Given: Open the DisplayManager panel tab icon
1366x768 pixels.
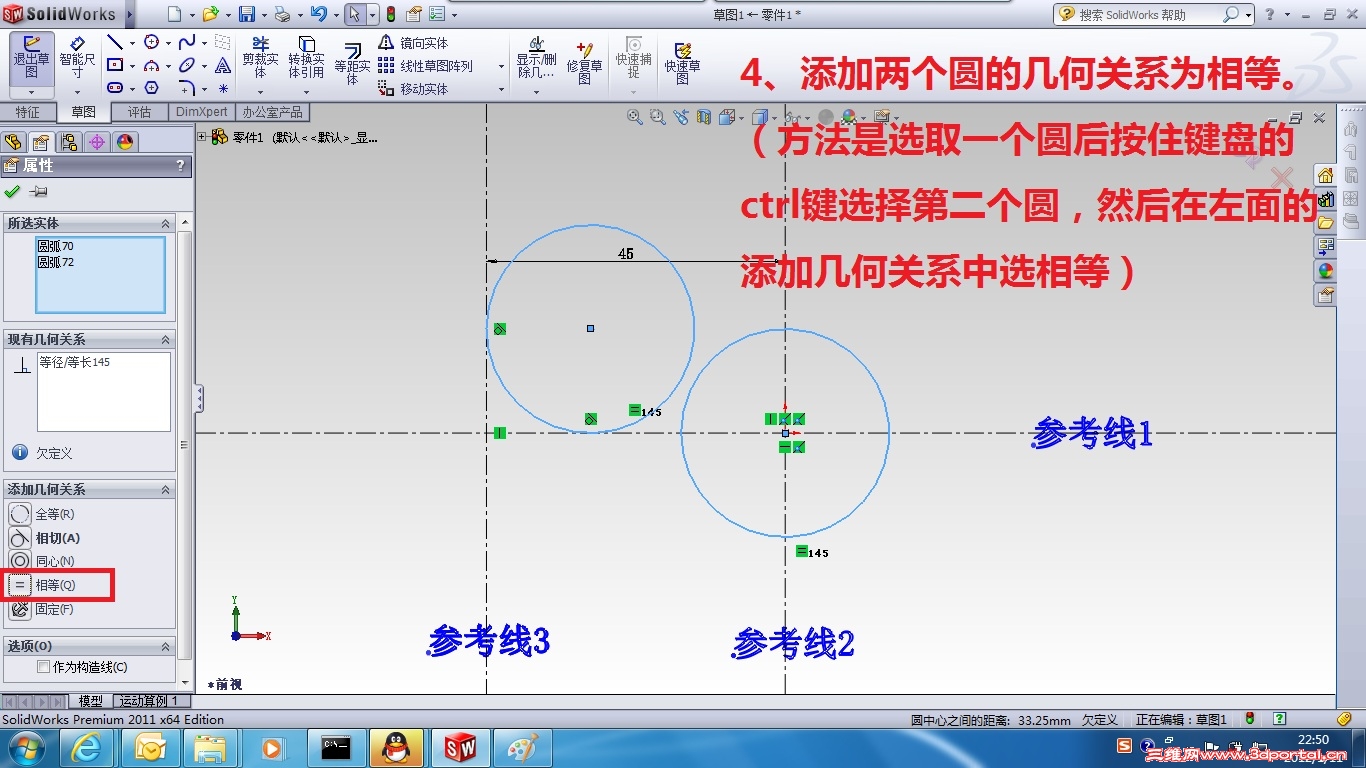Looking at the screenshot, I should 124,142.
